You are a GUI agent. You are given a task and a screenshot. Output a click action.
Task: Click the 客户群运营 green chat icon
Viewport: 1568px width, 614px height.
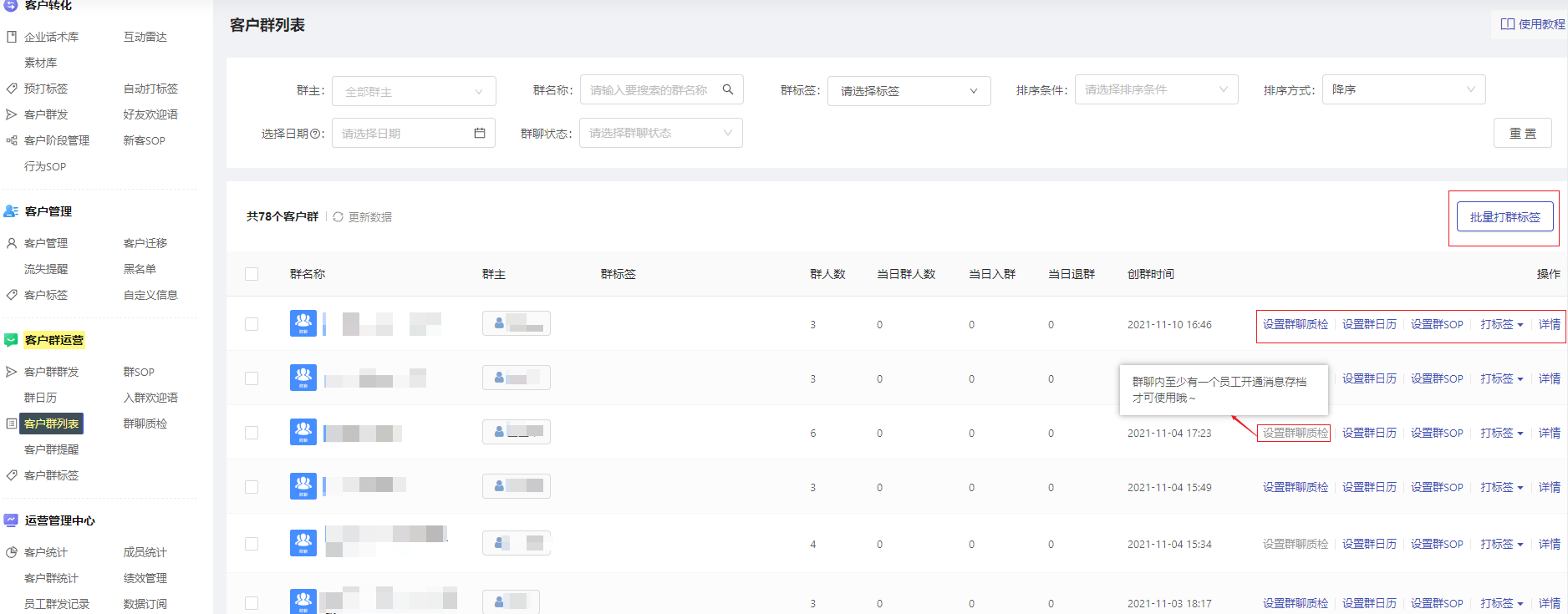(11, 340)
